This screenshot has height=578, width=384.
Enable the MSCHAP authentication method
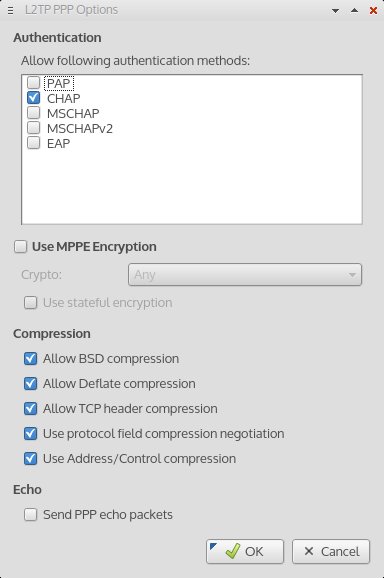pyautogui.click(x=34, y=113)
